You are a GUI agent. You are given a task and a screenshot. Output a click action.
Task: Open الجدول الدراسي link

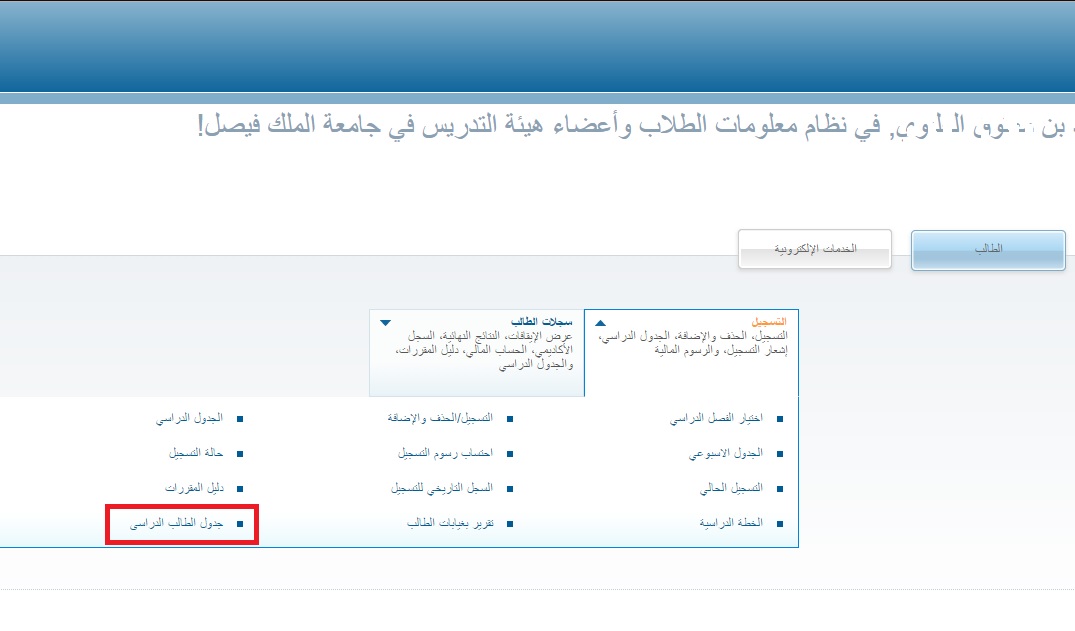click(x=189, y=419)
